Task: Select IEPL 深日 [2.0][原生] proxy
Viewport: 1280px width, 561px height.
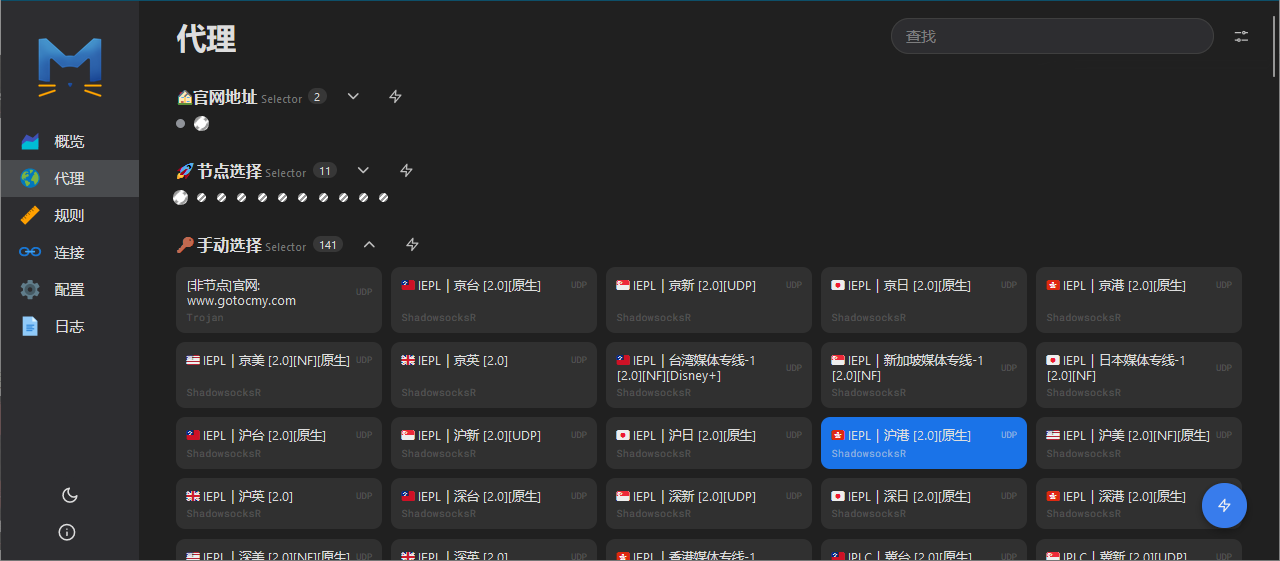Action: 924,504
